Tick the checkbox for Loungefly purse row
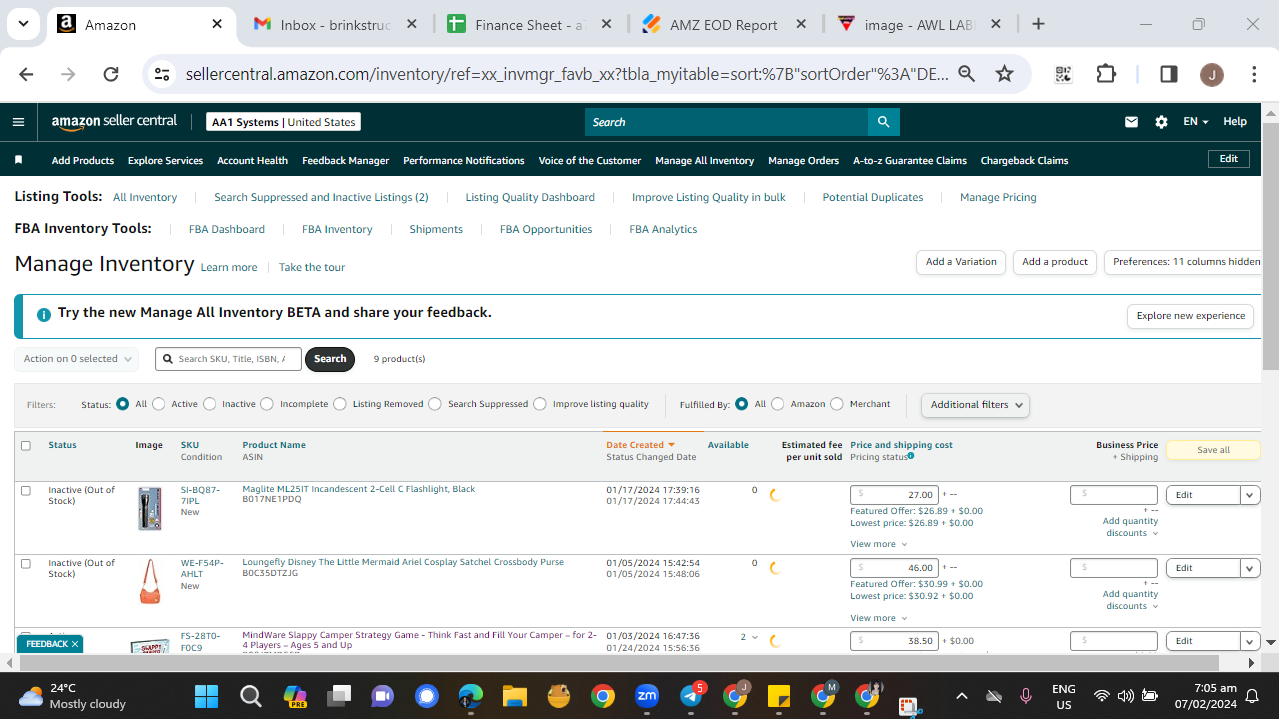Screen dimensions: 1279x719 pyautogui.click(x=26, y=564)
